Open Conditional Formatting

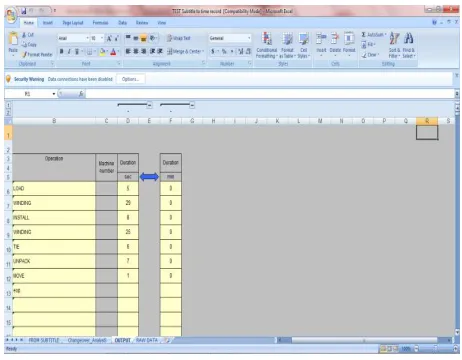coord(267,45)
